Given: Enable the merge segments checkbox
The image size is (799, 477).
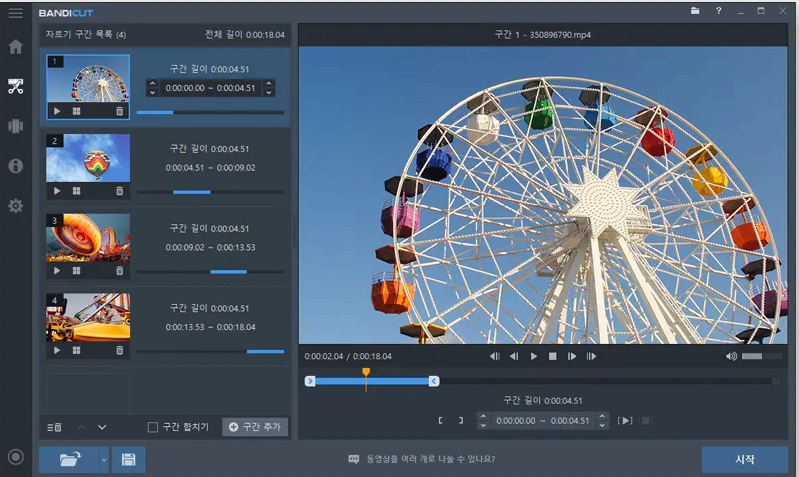Looking at the screenshot, I should (152, 427).
